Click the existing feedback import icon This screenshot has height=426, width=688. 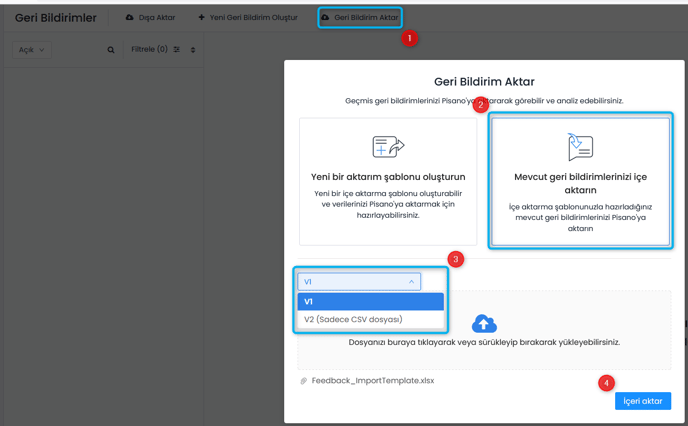point(580,147)
